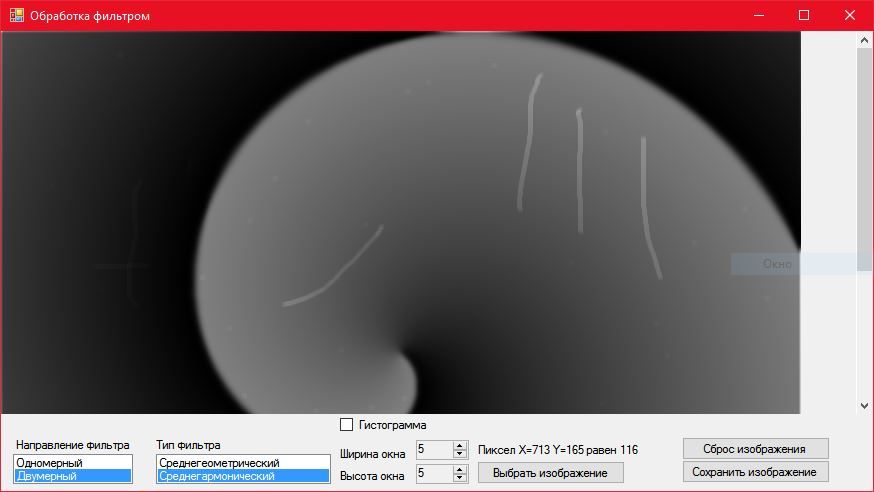874x492 pixels.
Task: Click the vertical scrollbar down arrow
Action: click(x=865, y=406)
